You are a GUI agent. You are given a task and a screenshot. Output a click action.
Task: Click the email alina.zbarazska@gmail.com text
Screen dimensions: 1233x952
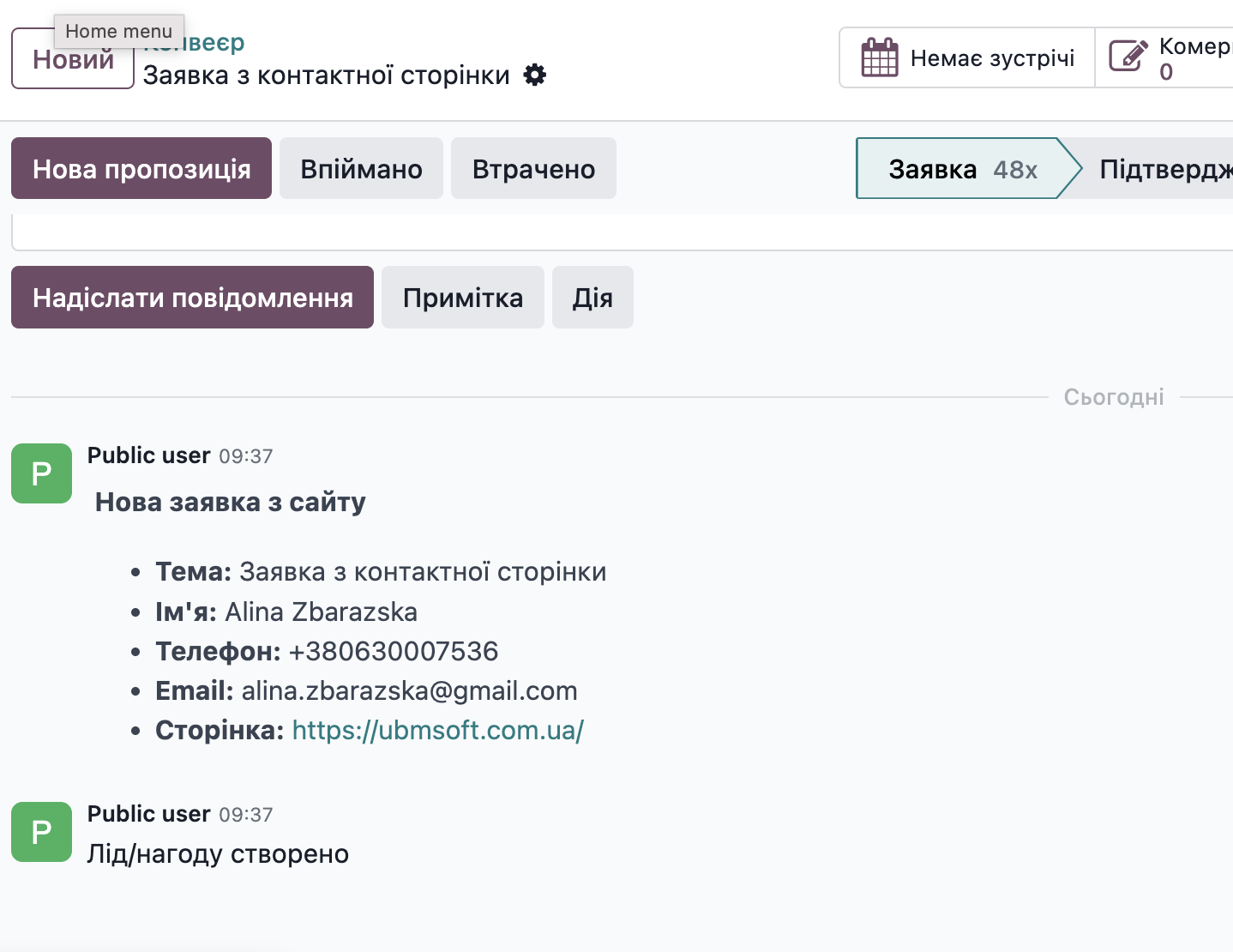click(409, 690)
